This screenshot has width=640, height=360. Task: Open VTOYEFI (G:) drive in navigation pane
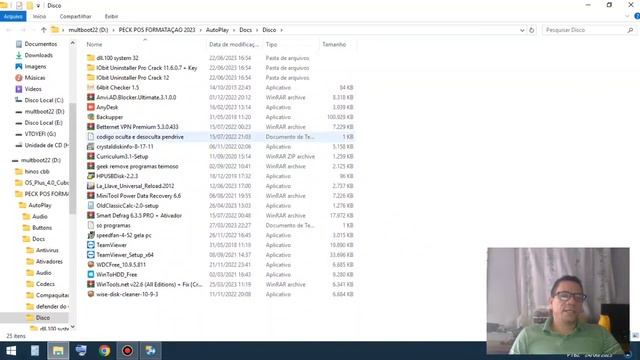40,134
